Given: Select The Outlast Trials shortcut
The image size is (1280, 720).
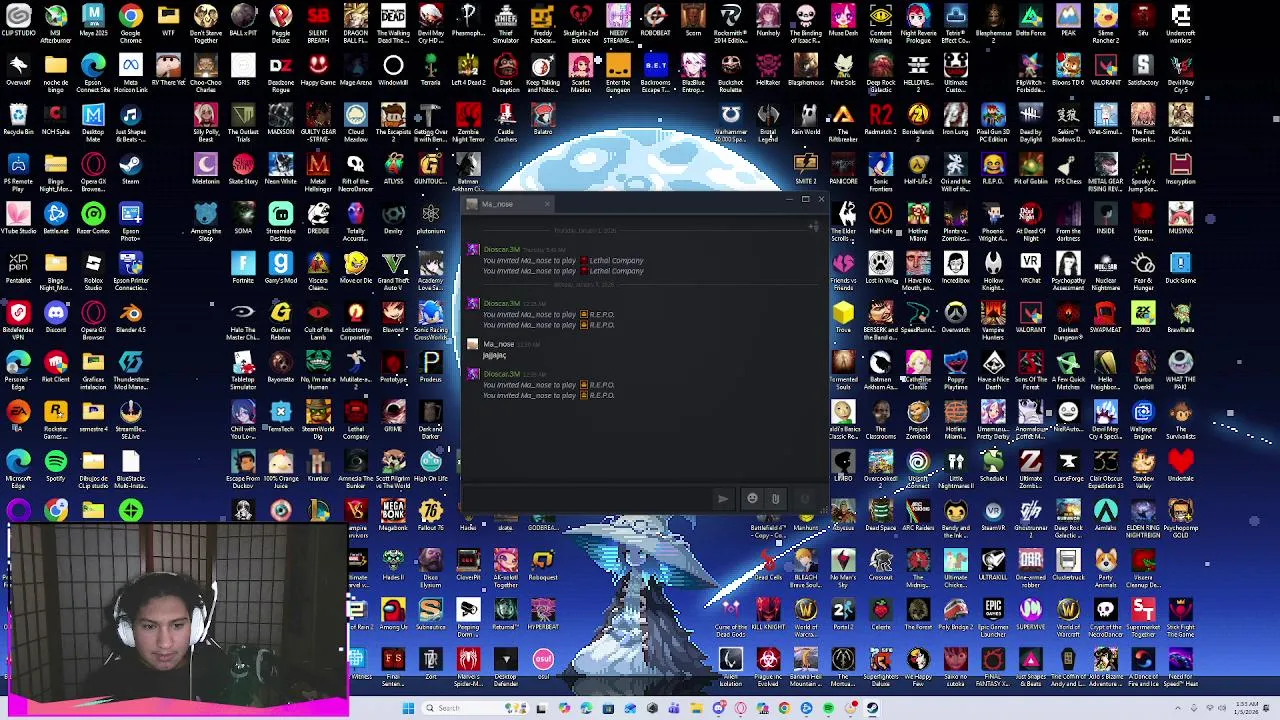Looking at the screenshot, I should point(243,120).
